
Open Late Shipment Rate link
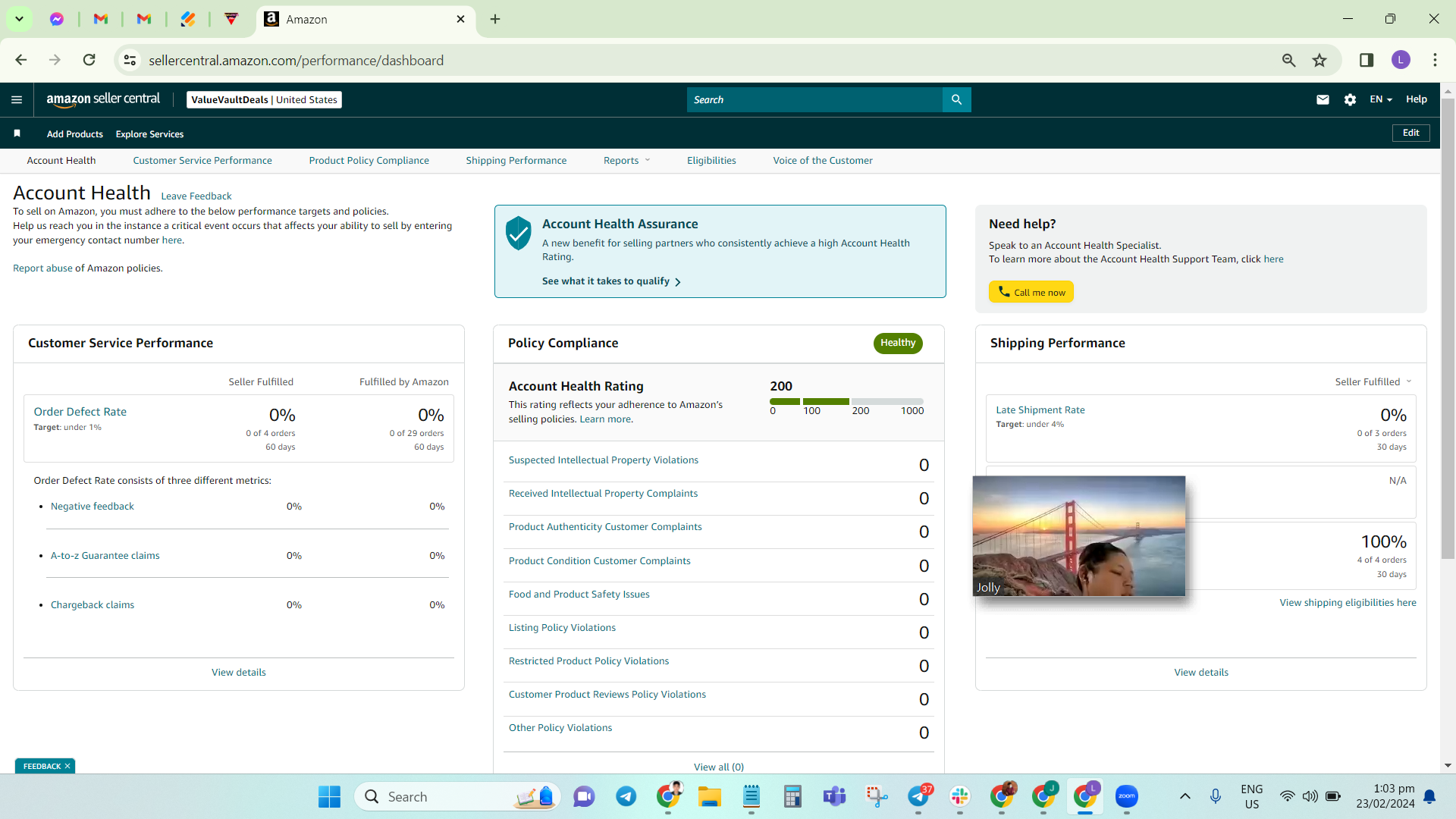[1040, 409]
